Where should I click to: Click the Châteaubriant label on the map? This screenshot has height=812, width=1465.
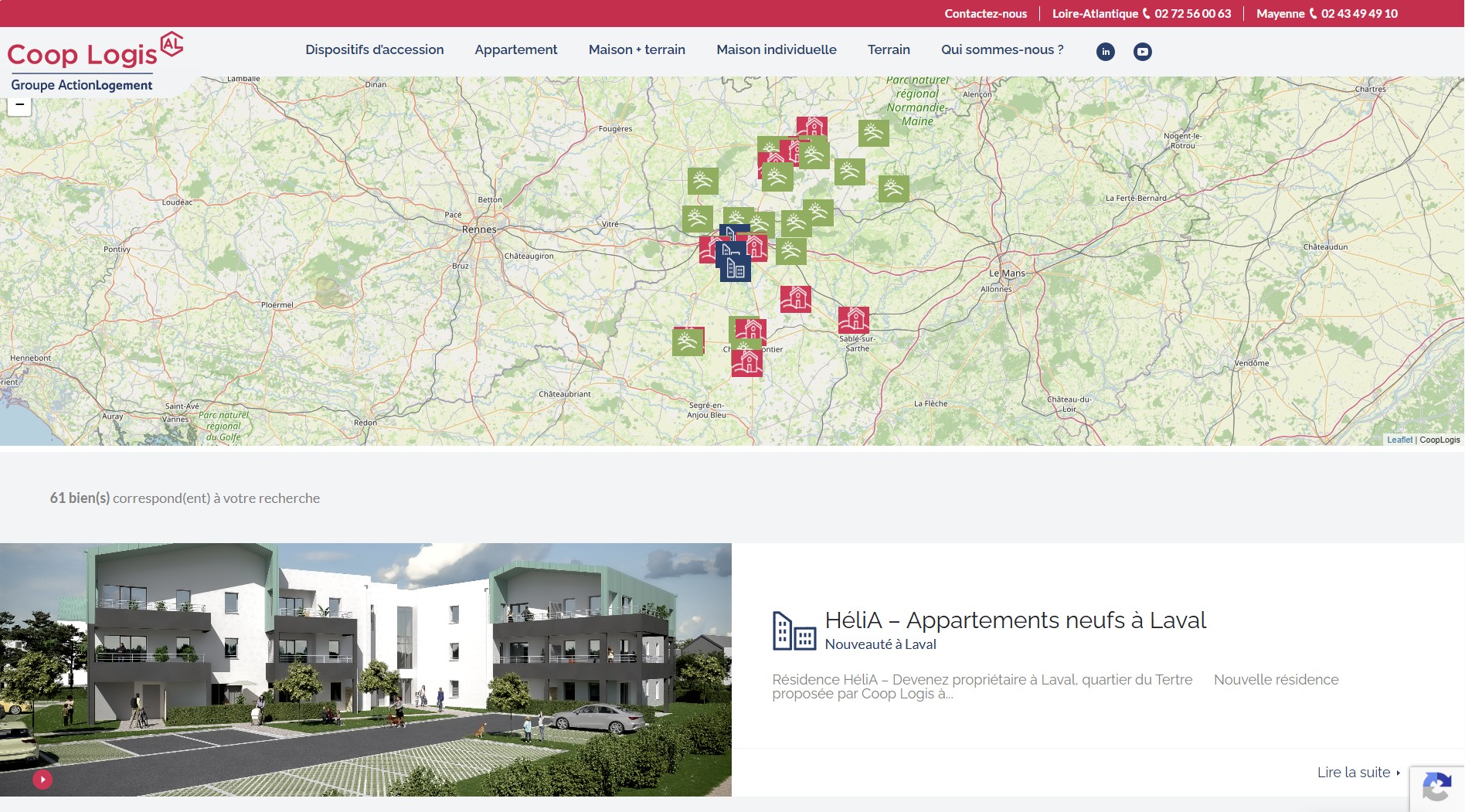565,394
